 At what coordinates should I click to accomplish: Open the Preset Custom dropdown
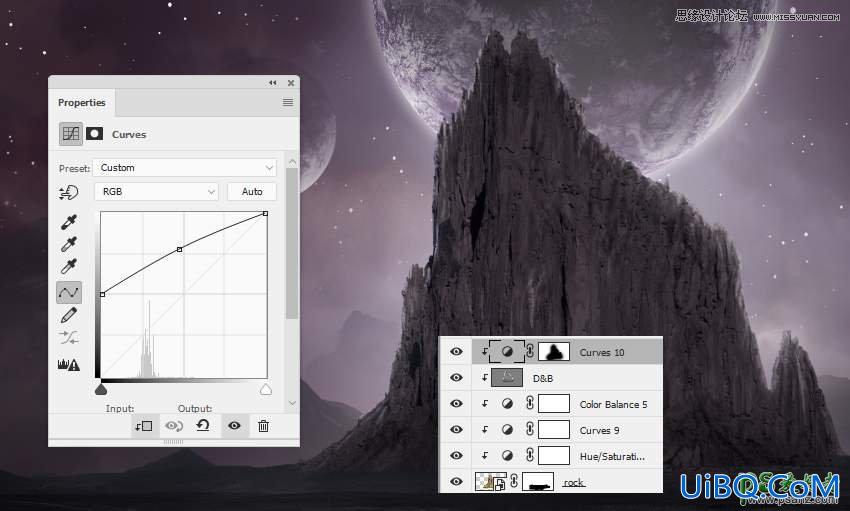184,168
